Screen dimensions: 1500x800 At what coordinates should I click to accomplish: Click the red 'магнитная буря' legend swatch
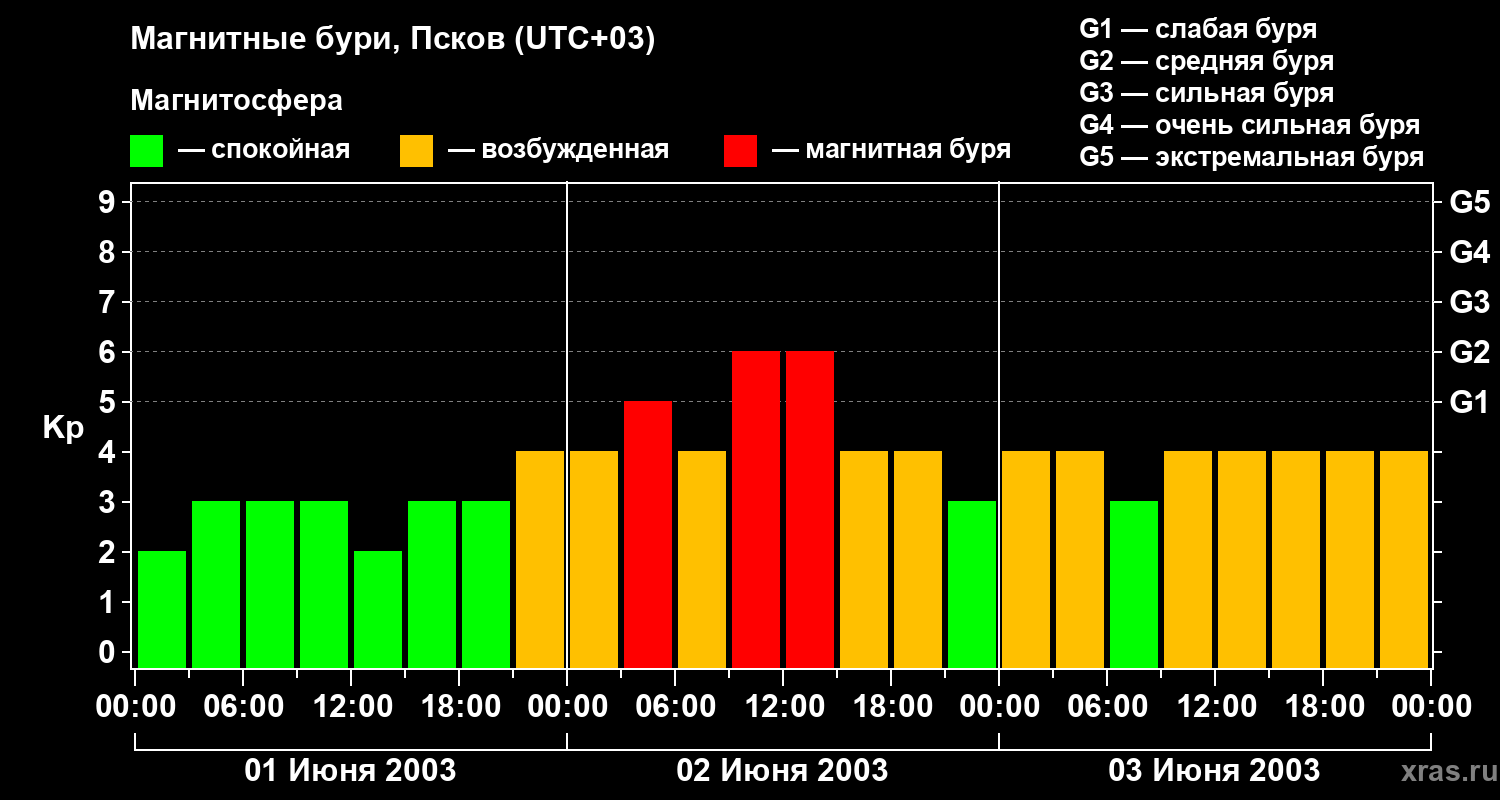740,151
